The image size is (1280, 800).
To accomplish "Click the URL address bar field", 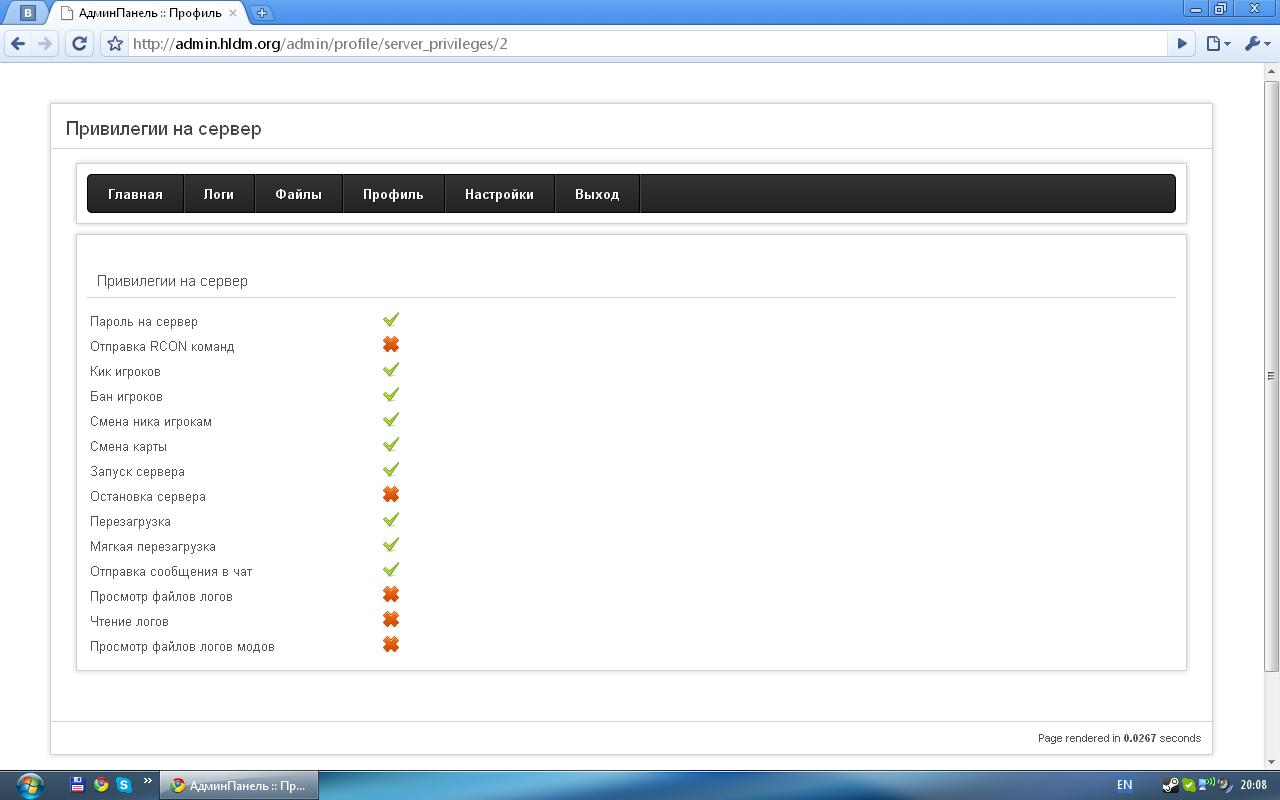I will [x=640, y=44].
